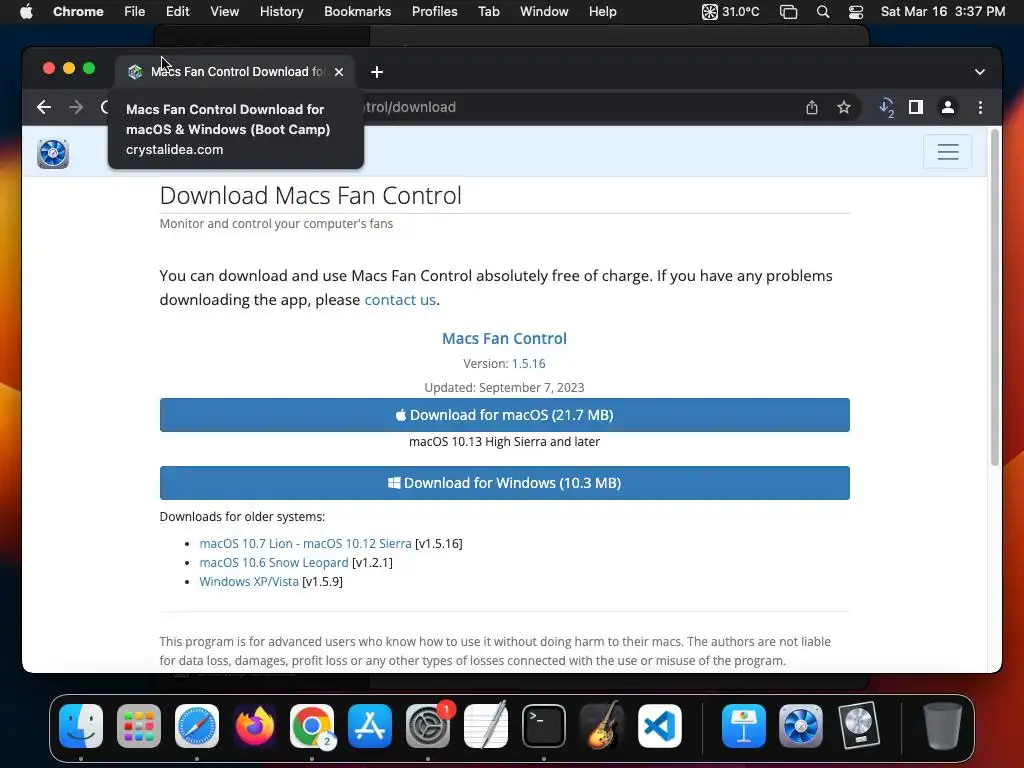The image size is (1024, 768).
Task: Open the Edit menu
Action: 177,11
